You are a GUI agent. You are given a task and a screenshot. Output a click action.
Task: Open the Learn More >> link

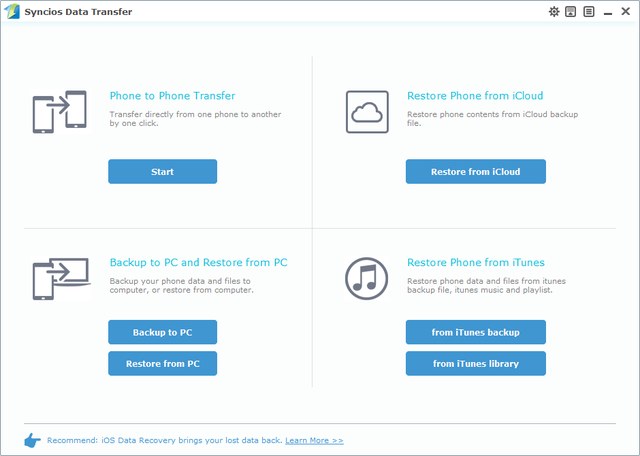[314, 440]
